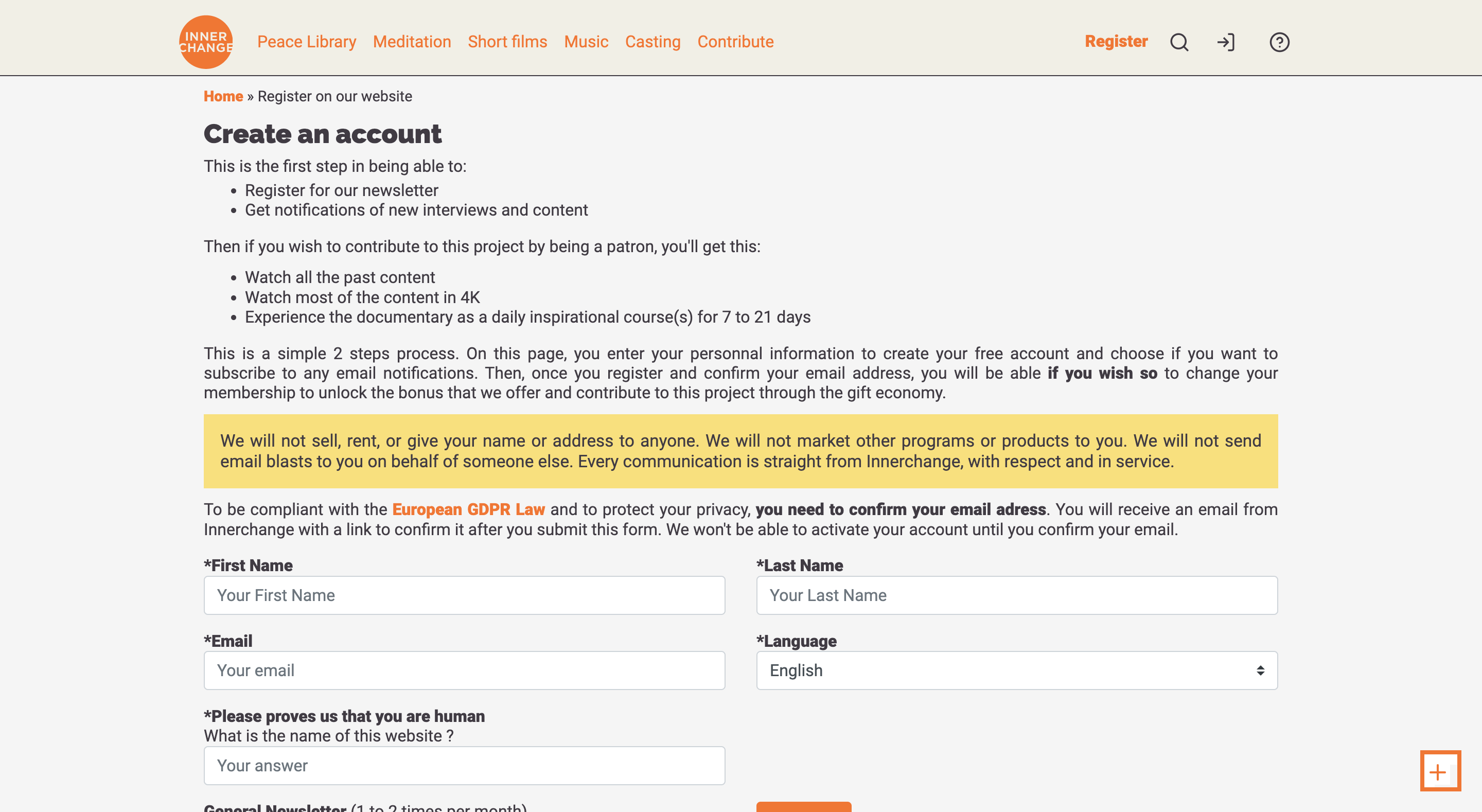
Task: Click the Contribute navigation link
Action: 735,41
